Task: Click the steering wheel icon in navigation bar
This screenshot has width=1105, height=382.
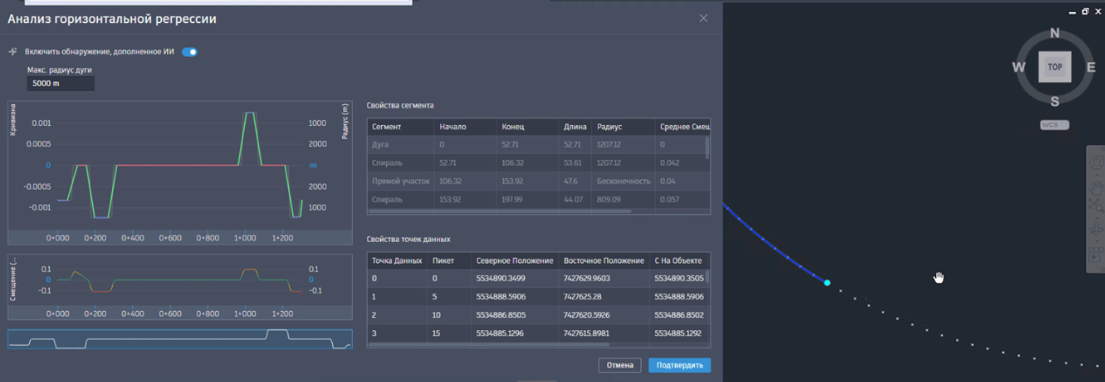Action: coord(1097,163)
